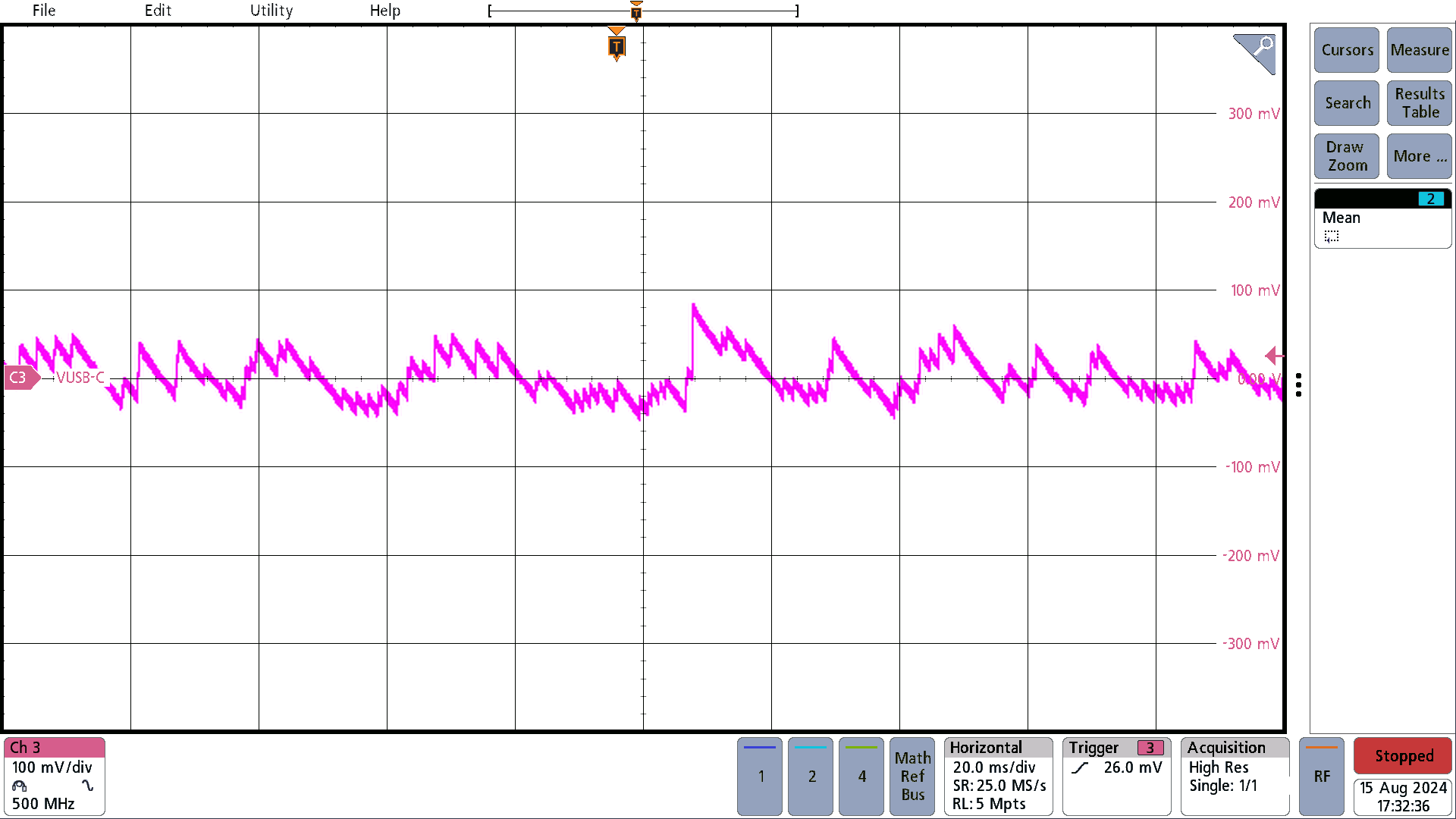Open the More... options
Image resolution: width=1456 pixels, height=819 pixels.
pos(1419,156)
